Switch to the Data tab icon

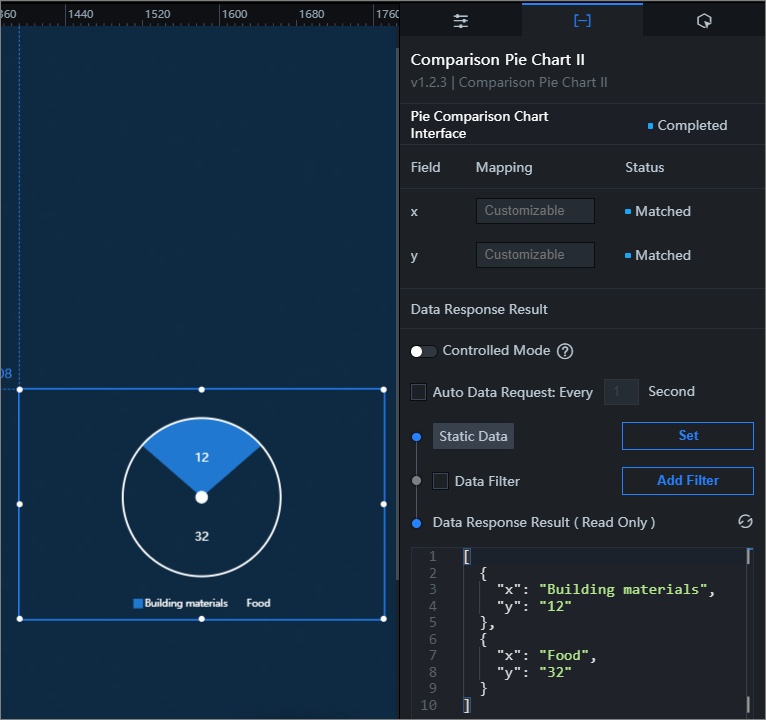(x=582, y=21)
